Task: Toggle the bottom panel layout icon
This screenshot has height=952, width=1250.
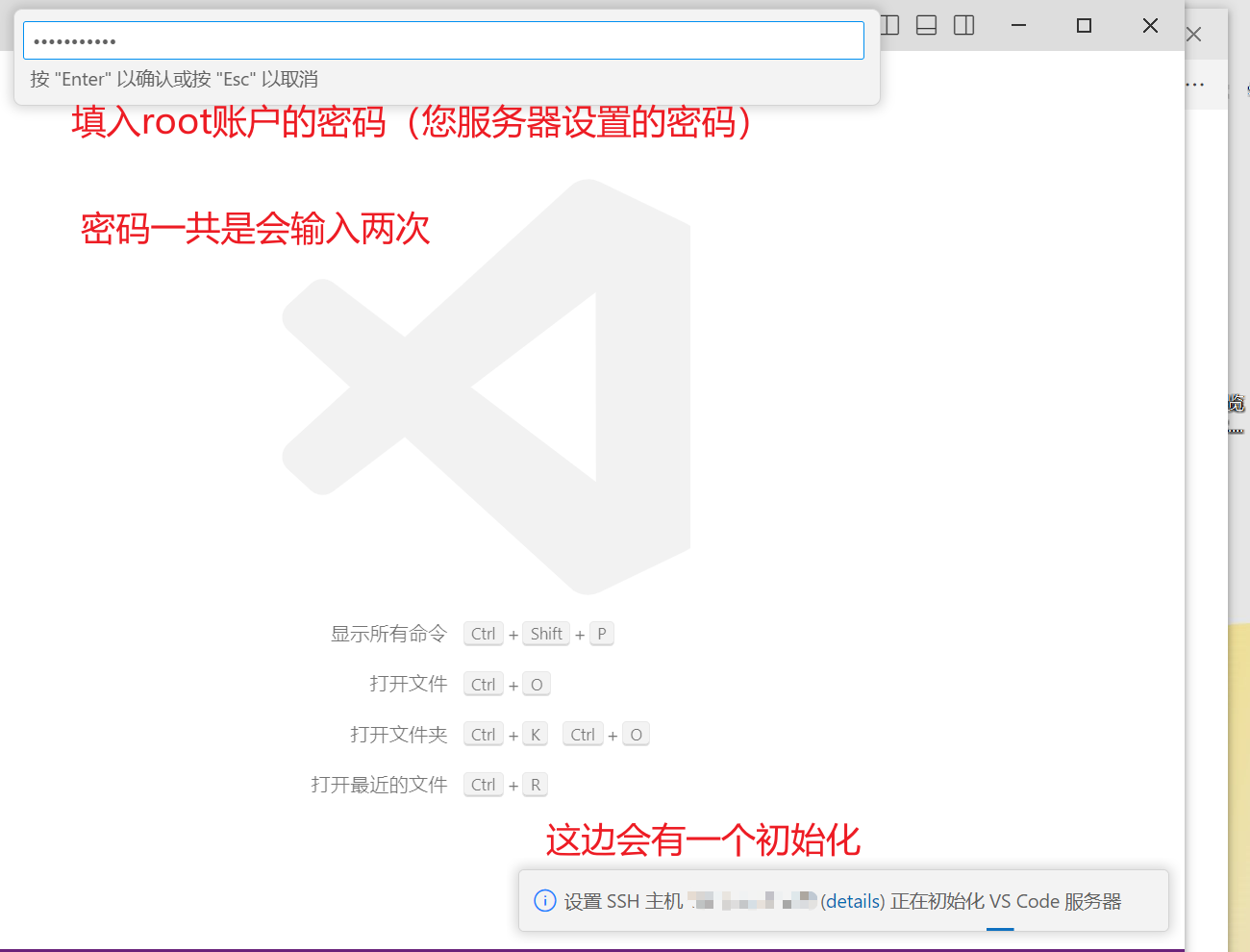Action: pyautogui.click(x=927, y=25)
